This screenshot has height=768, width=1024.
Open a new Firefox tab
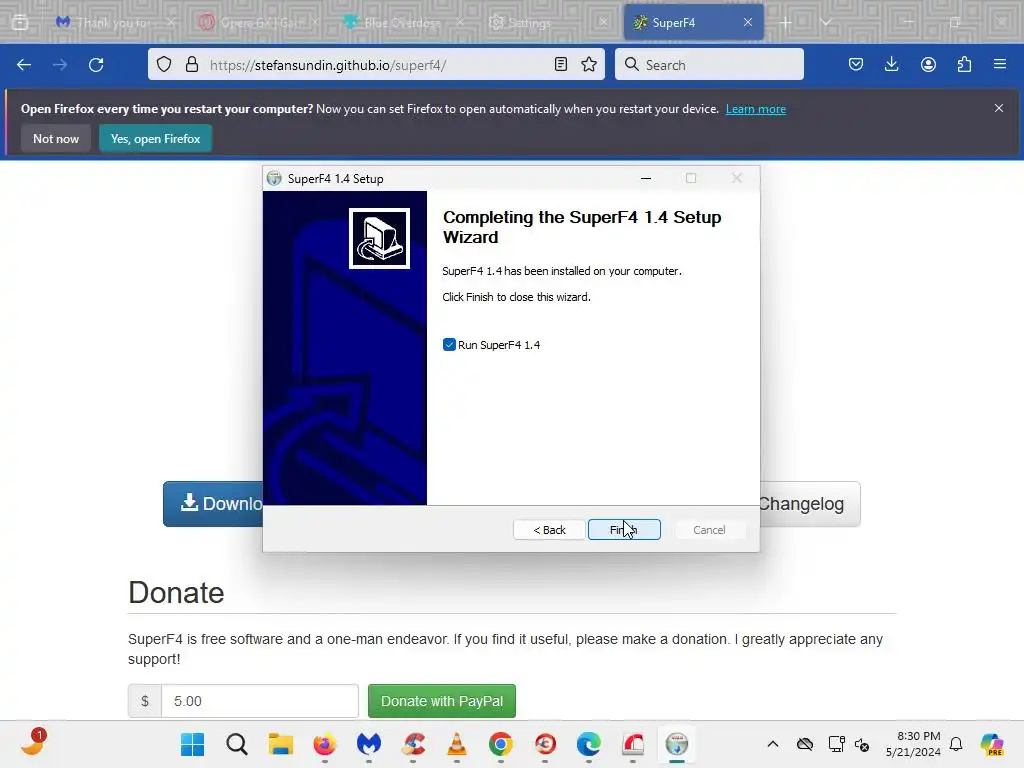[x=786, y=23]
